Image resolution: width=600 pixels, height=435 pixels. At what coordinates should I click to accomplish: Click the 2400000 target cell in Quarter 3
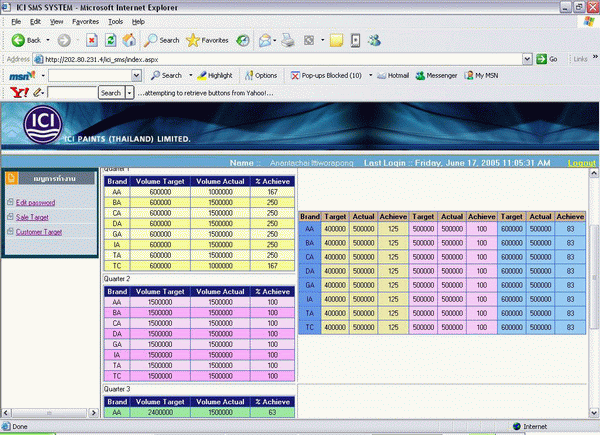(x=160, y=412)
